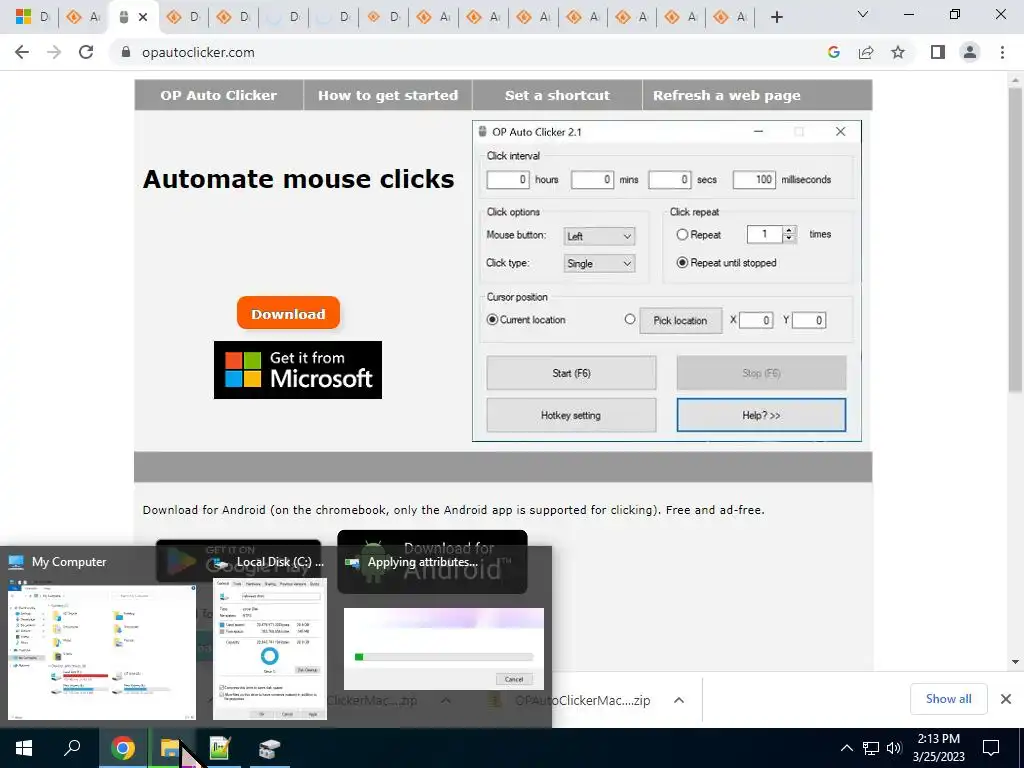Click the repeat times spinner arrows
The height and width of the screenshot is (768, 1024).
[790, 234]
